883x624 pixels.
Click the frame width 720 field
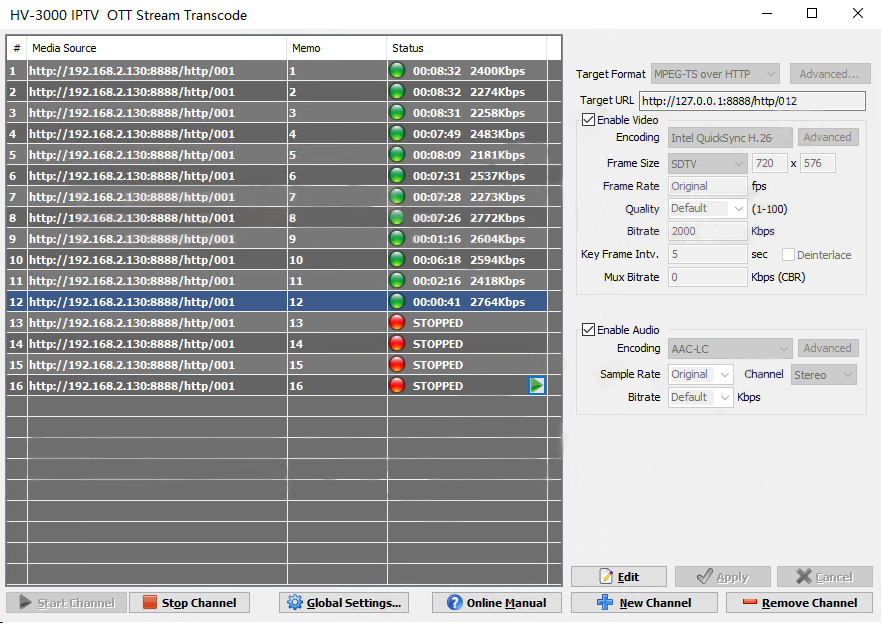point(769,163)
